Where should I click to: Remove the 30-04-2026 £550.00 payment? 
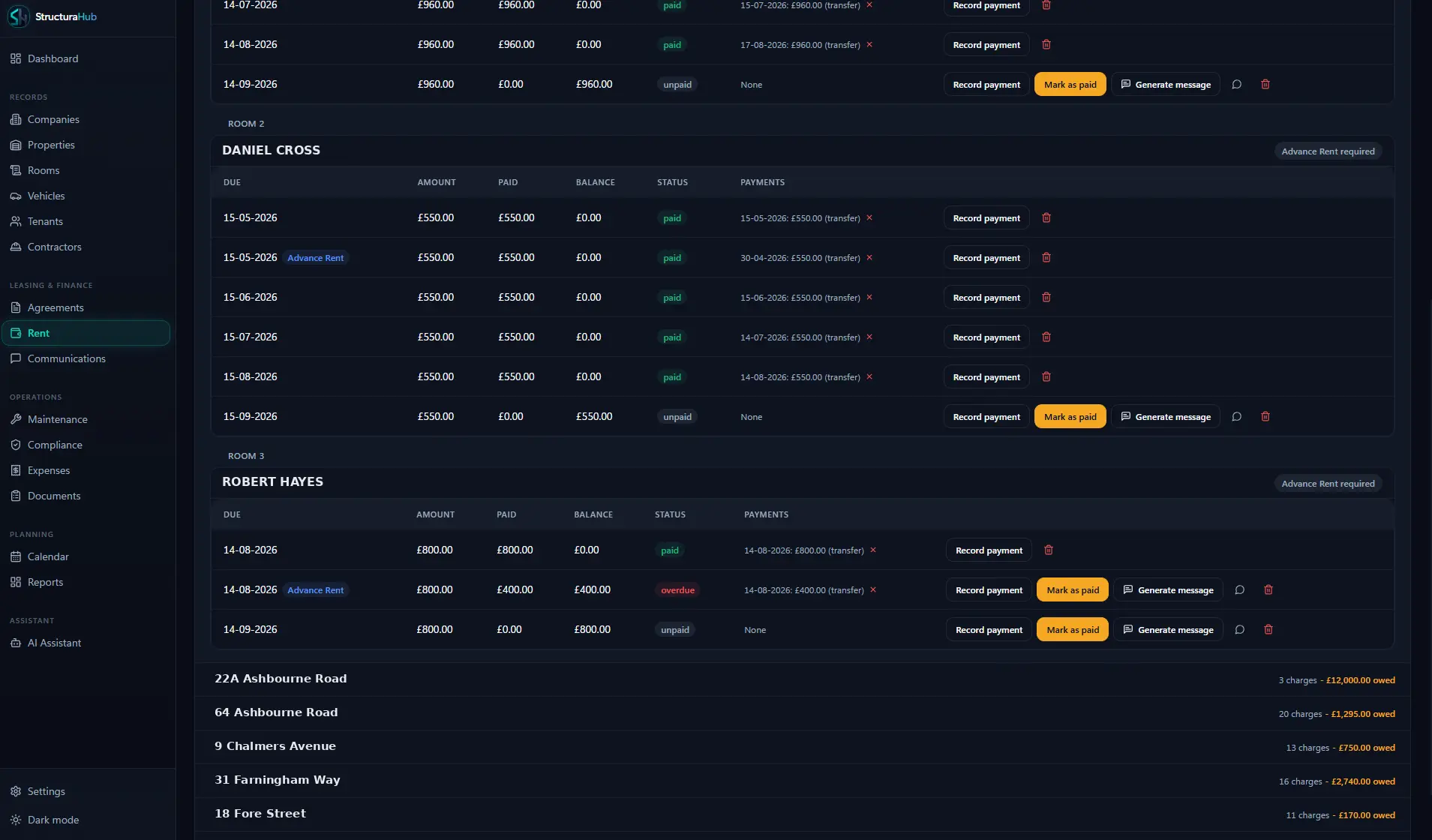click(869, 257)
